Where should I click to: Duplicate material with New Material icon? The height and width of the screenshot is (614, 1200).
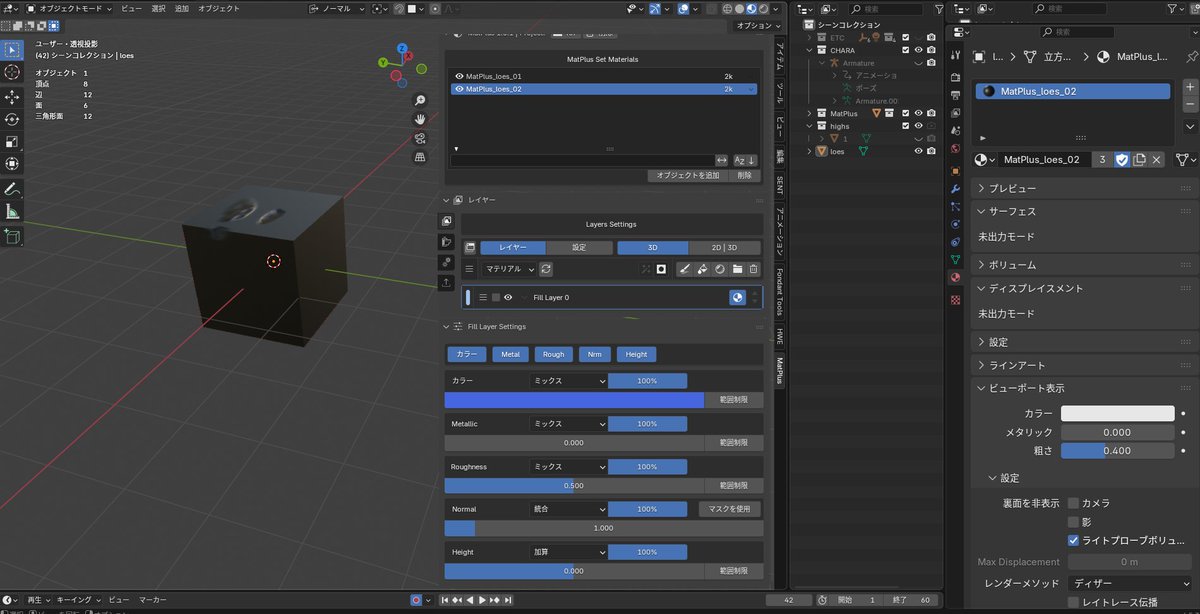coord(1139,160)
